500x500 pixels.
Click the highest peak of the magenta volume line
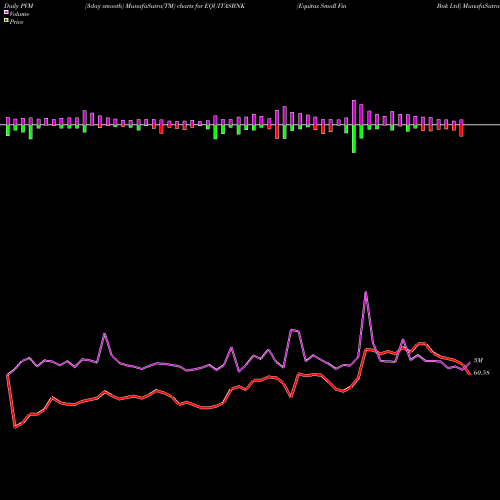[x=366, y=292]
